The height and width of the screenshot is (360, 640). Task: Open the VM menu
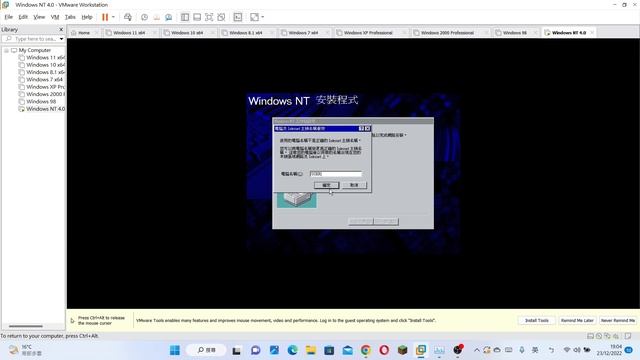coord(55,17)
